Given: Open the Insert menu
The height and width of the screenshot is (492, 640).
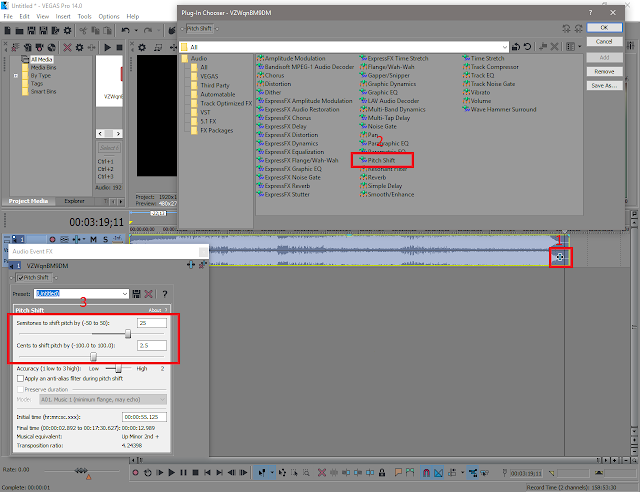Looking at the screenshot, I should [x=63, y=16].
